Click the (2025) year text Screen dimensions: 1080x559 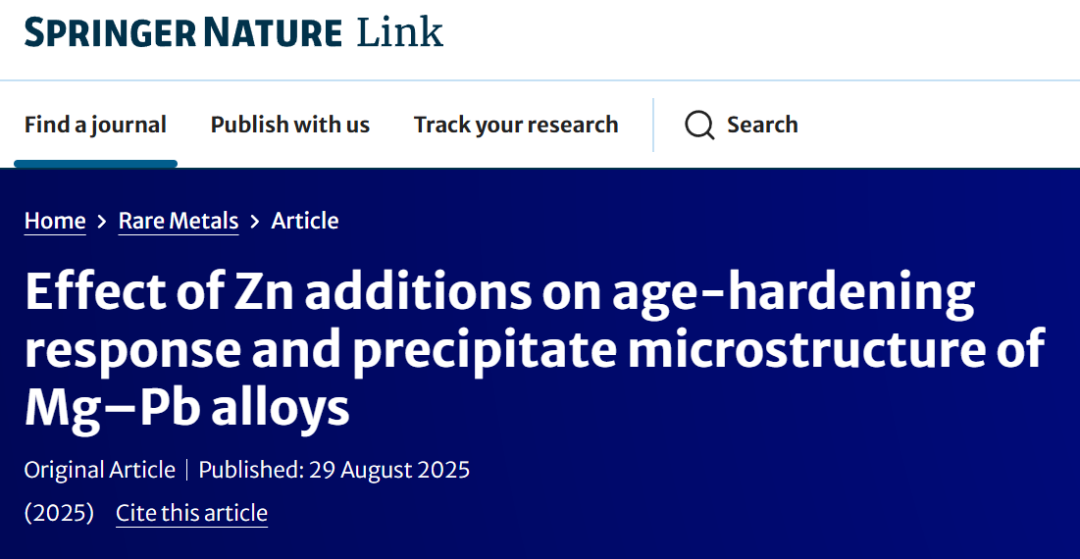tap(59, 513)
